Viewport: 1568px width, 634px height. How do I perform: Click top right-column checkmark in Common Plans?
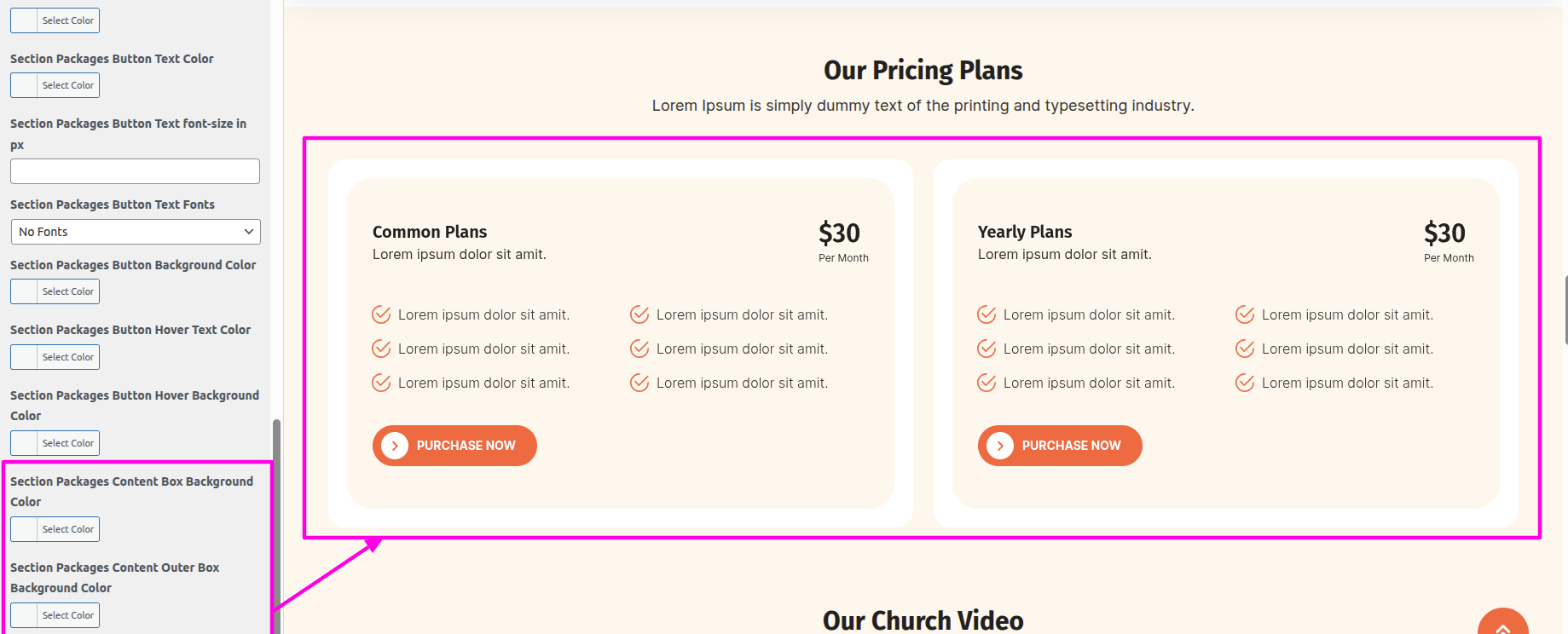(639, 315)
